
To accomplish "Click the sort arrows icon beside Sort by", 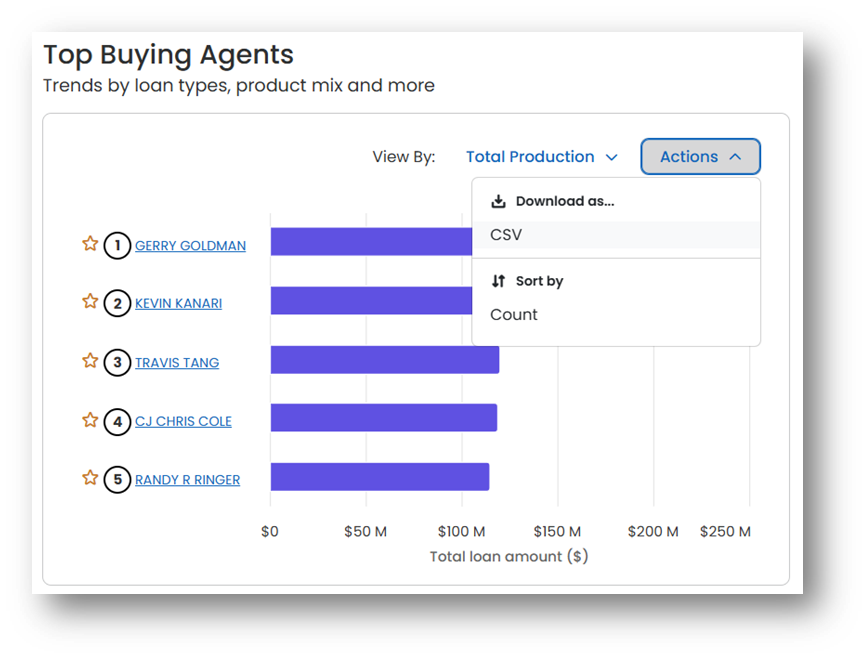I will coord(498,281).
